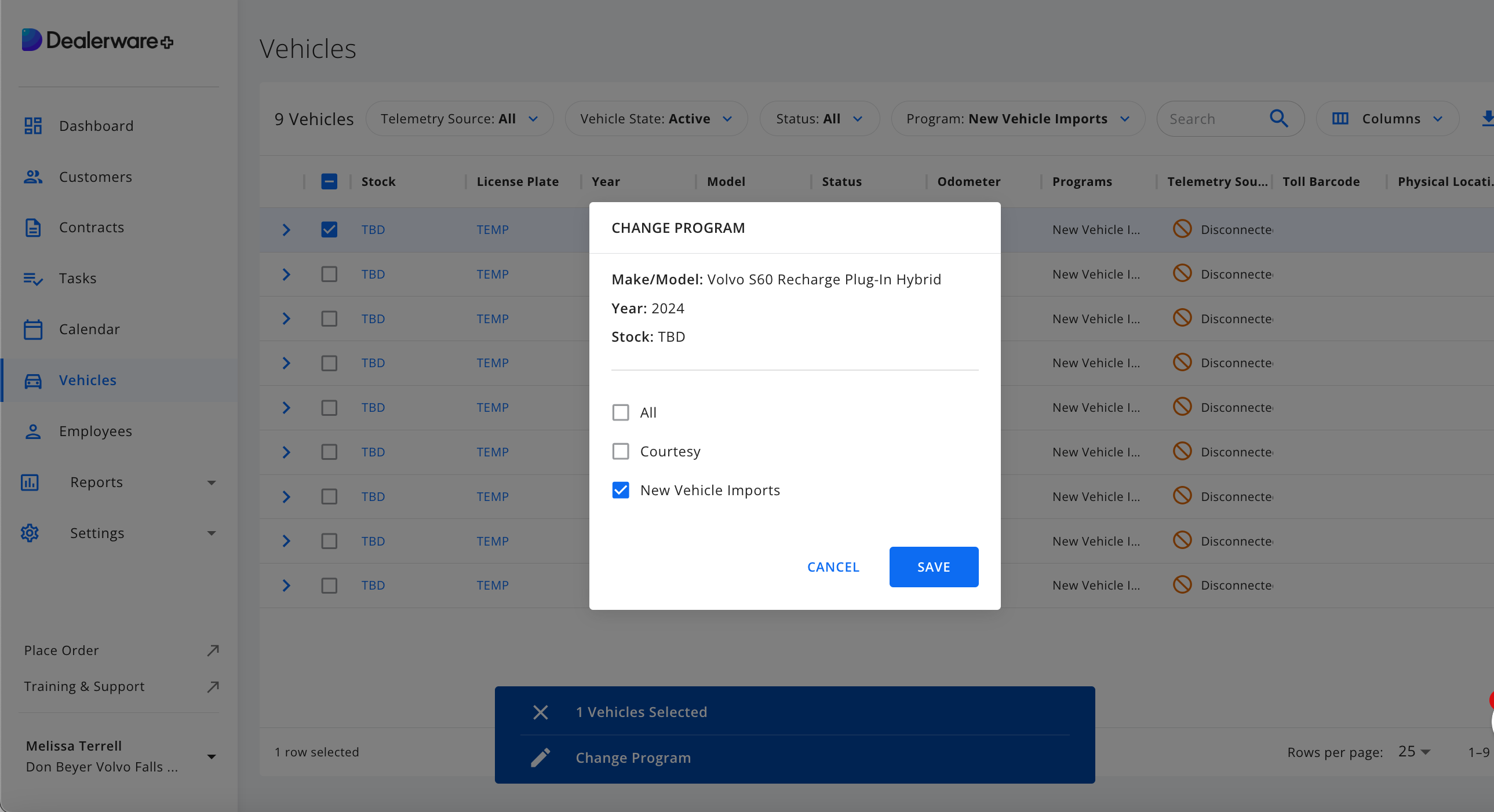Click the Disconnected telemetry icon in the last row
Viewport: 1494px width, 812px height.
point(1182,584)
